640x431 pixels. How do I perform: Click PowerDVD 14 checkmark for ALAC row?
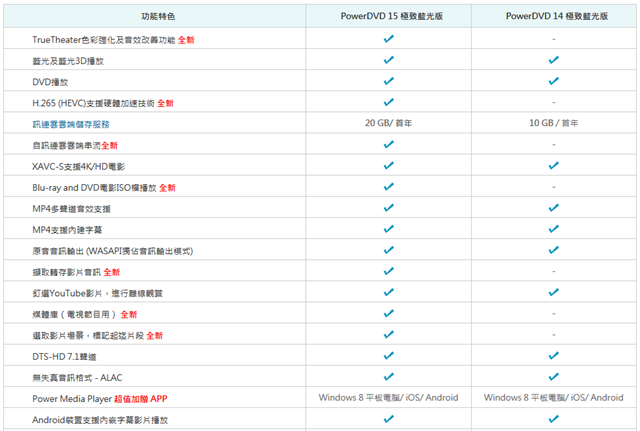point(553,377)
